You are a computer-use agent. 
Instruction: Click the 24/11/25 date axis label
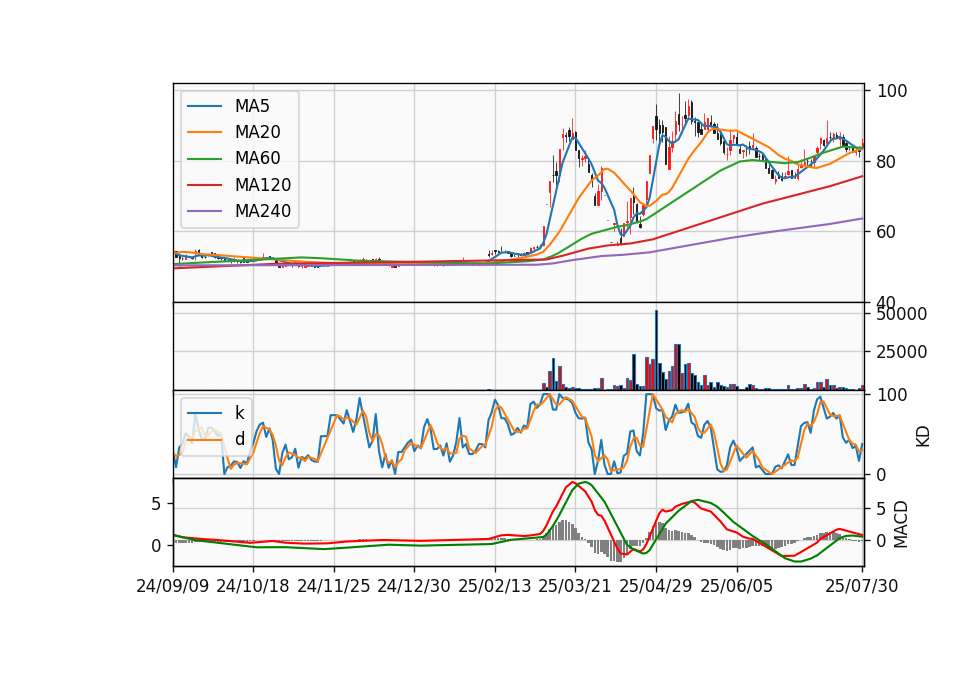pyautogui.click(x=334, y=586)
